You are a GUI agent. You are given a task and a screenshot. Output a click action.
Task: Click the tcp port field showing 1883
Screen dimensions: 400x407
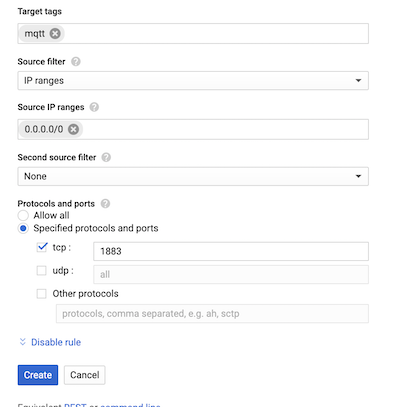pyautogui.click(x=231, y=251)
